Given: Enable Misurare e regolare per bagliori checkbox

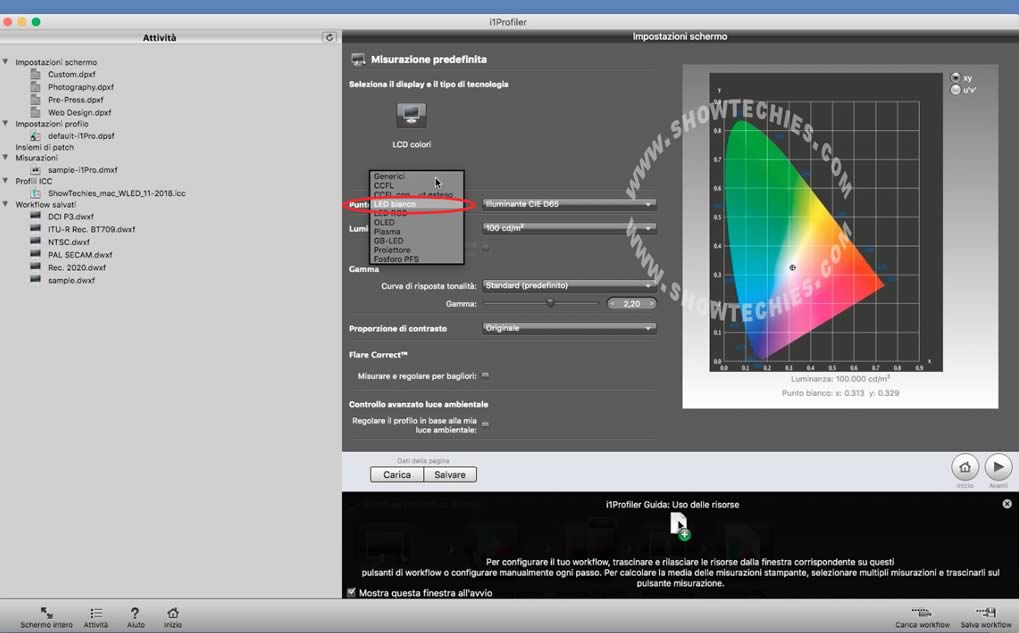Looking at the screenshot, I should click(485, 375).
